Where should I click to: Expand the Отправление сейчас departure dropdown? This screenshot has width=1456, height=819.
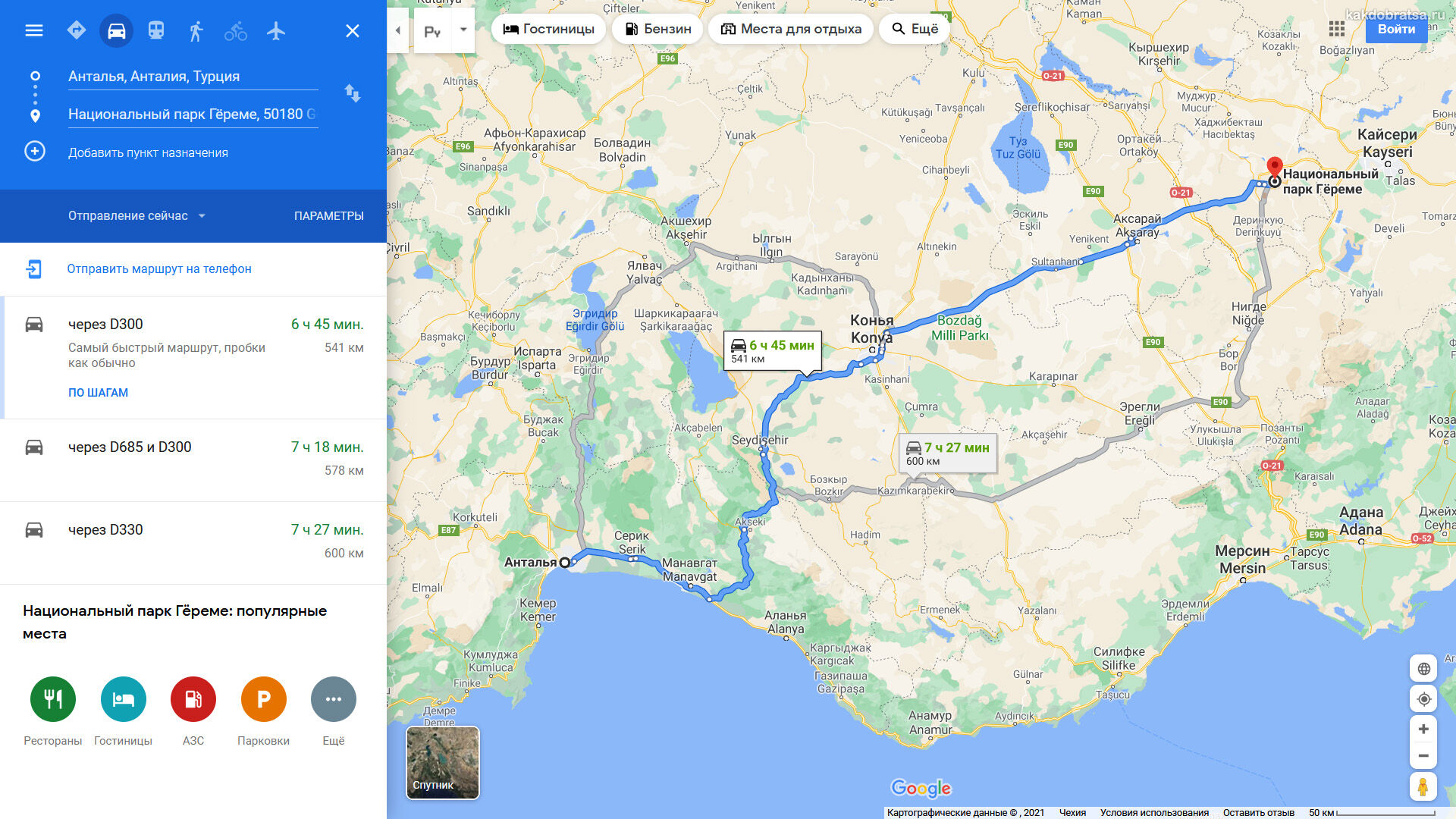(136, 215)
